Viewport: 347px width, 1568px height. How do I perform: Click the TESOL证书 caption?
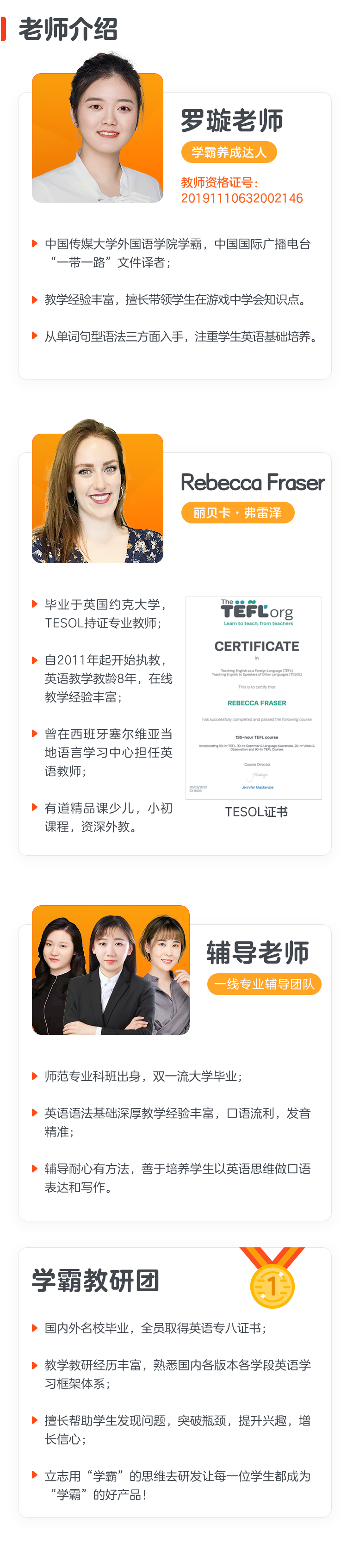point(256,812)
